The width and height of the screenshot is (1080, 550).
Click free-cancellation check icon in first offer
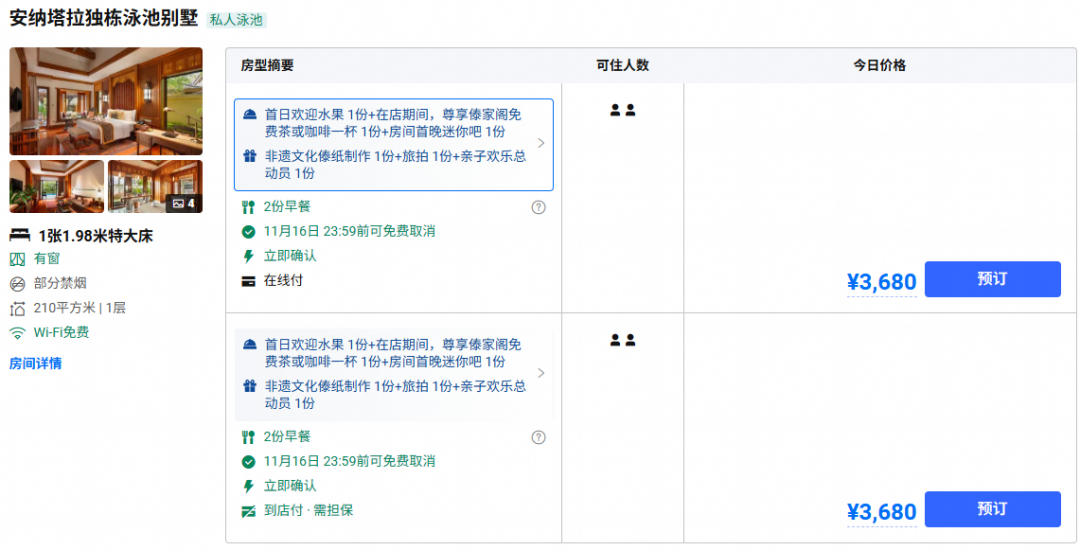(x=249, y=232)
